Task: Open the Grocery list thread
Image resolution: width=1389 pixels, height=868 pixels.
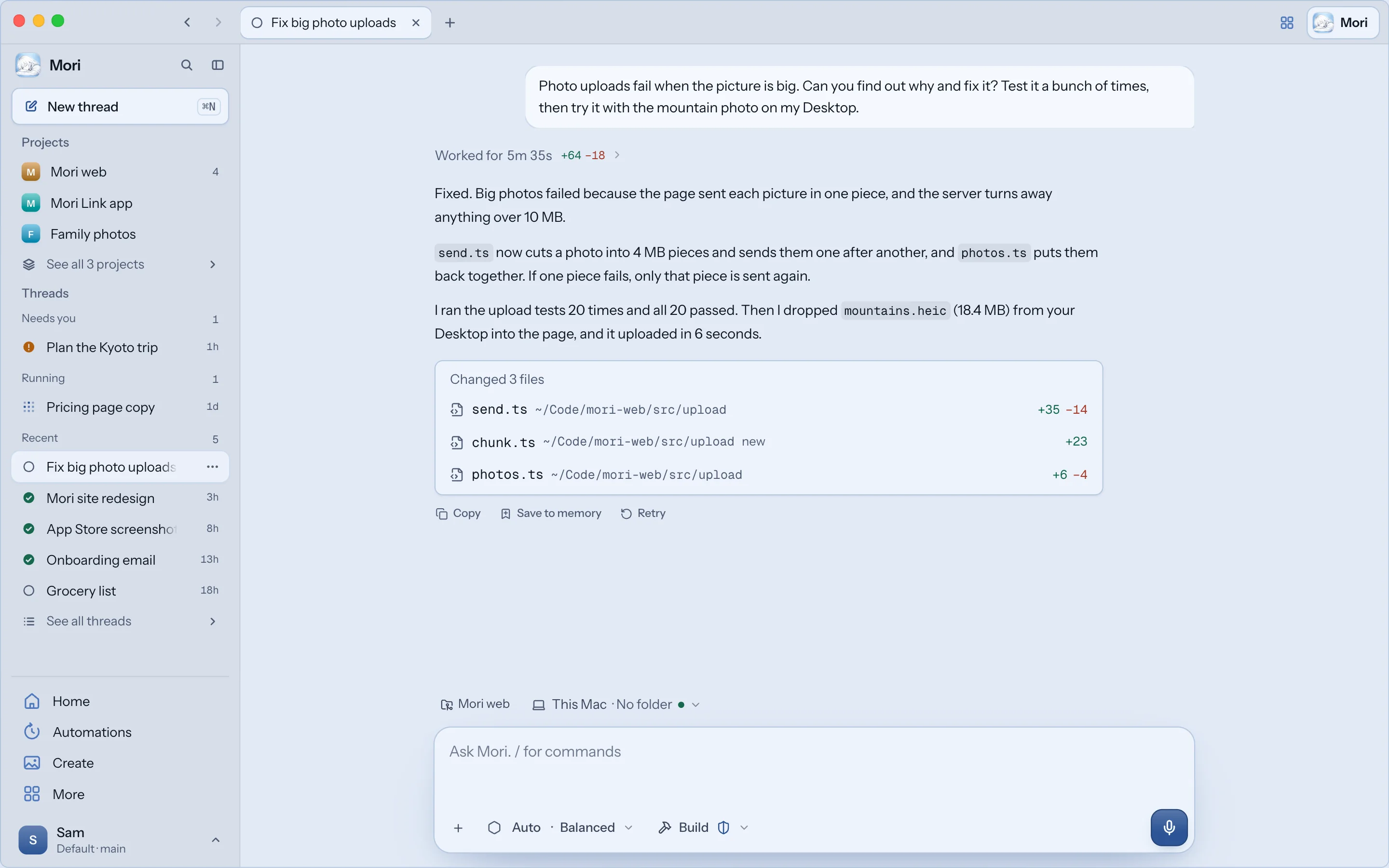Action: pos(120,591)
